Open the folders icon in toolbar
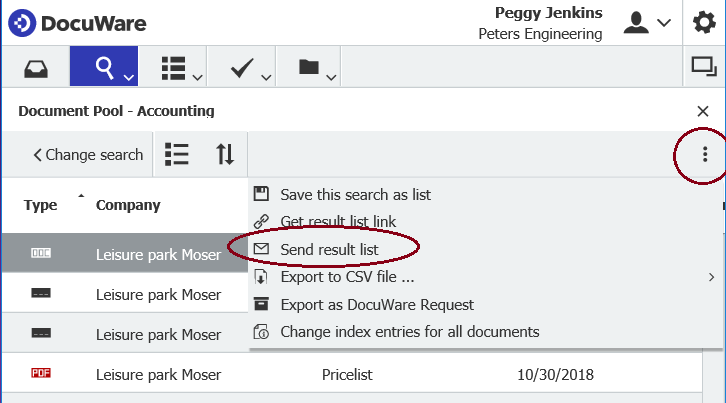 click(x=309, y=67)
